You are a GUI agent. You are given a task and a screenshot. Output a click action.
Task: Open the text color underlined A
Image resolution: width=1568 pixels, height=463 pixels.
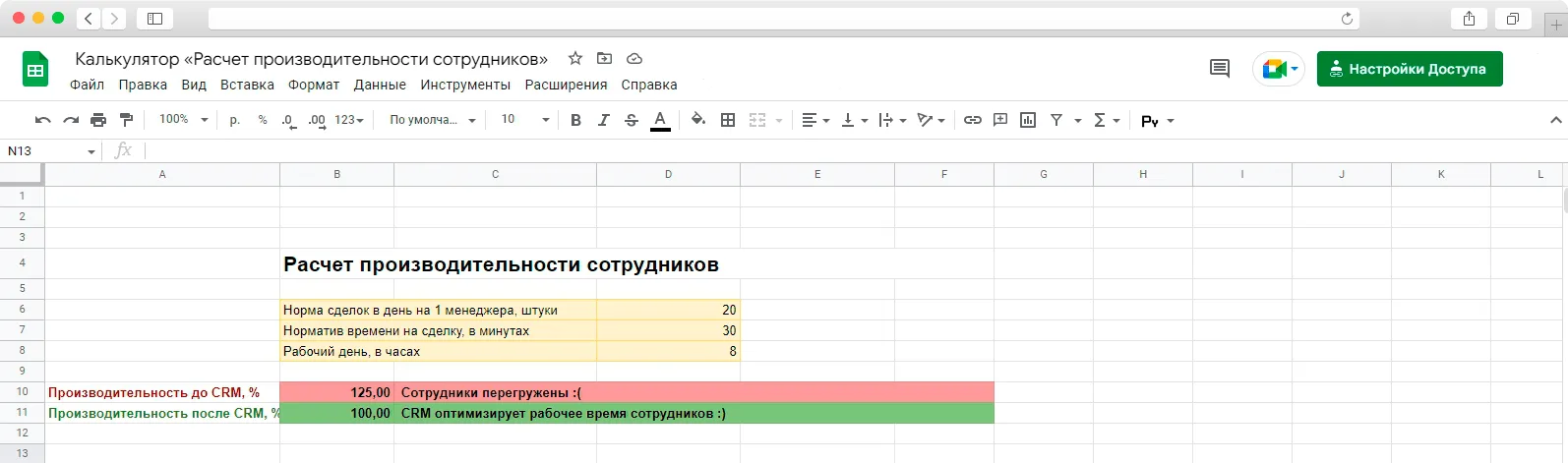tap(661, 120)
